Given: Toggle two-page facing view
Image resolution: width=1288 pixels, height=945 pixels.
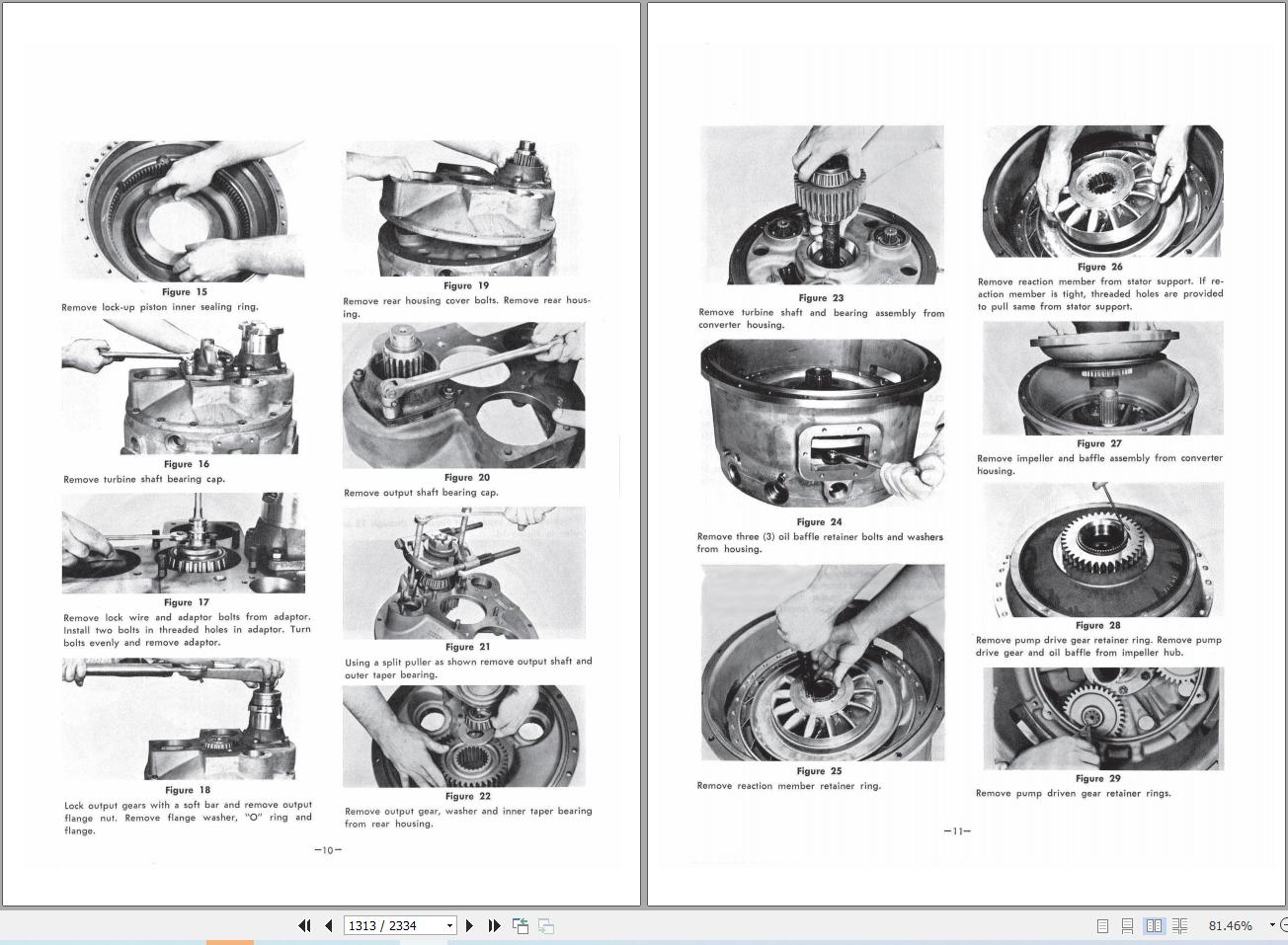Looking at the screenshot, I should tap(1154, 925).
